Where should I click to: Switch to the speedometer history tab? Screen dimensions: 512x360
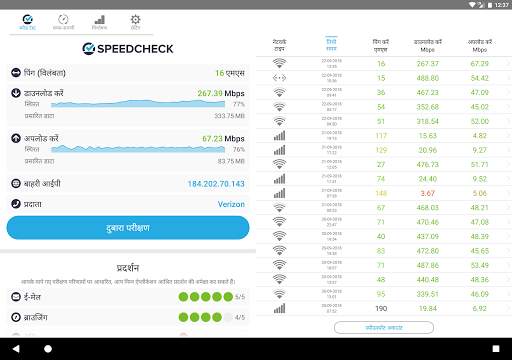point(63,22)
